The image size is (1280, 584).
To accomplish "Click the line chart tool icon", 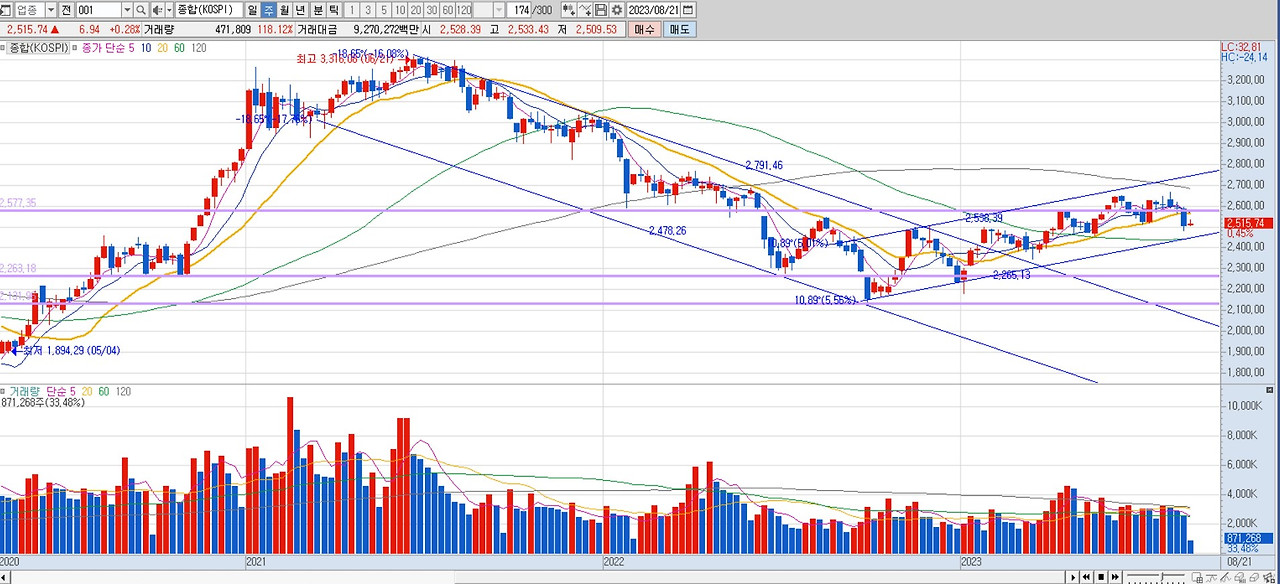I will 585,10.
